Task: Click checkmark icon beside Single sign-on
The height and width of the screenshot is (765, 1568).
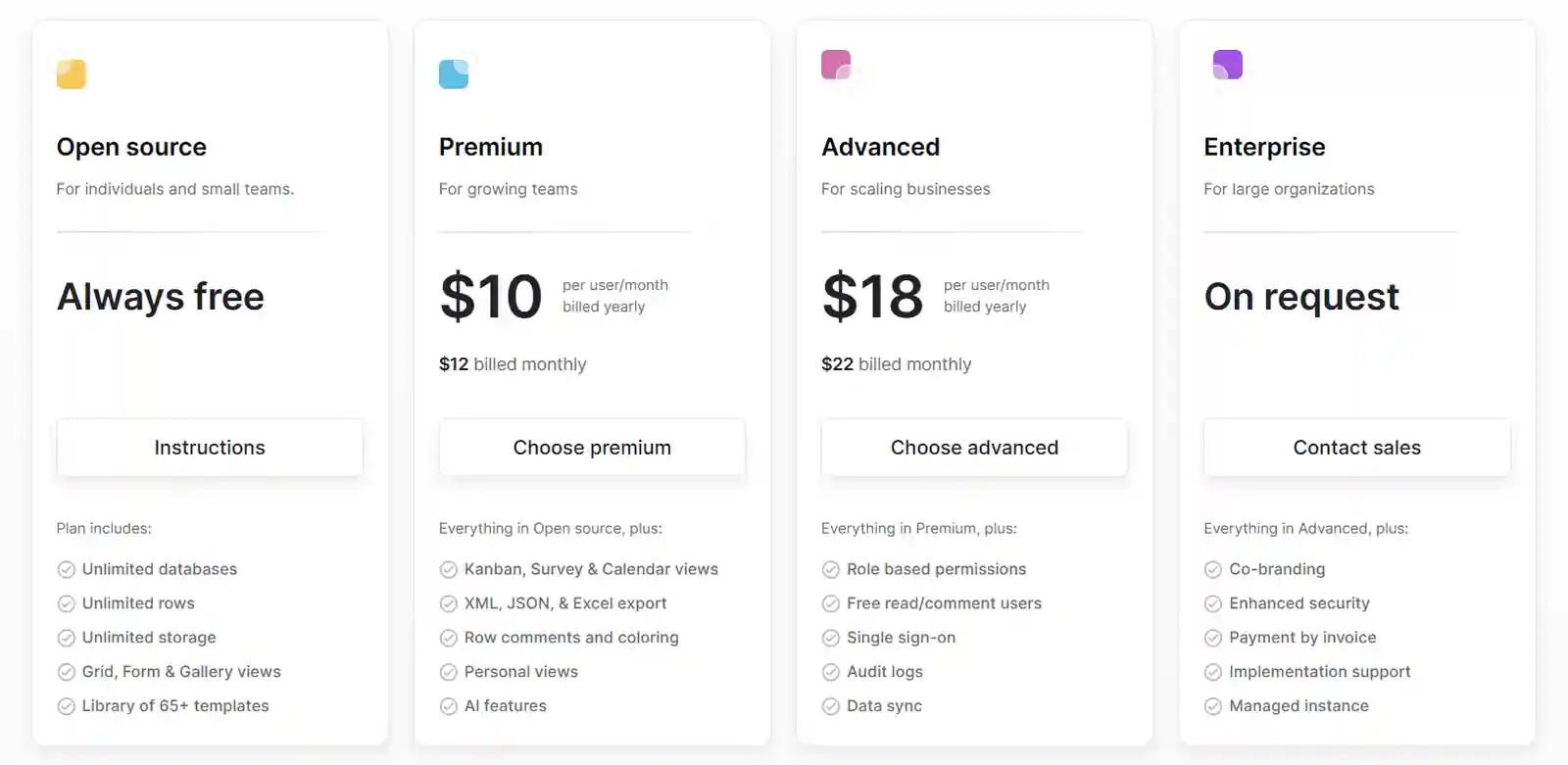Action: (x=831, y=639)
